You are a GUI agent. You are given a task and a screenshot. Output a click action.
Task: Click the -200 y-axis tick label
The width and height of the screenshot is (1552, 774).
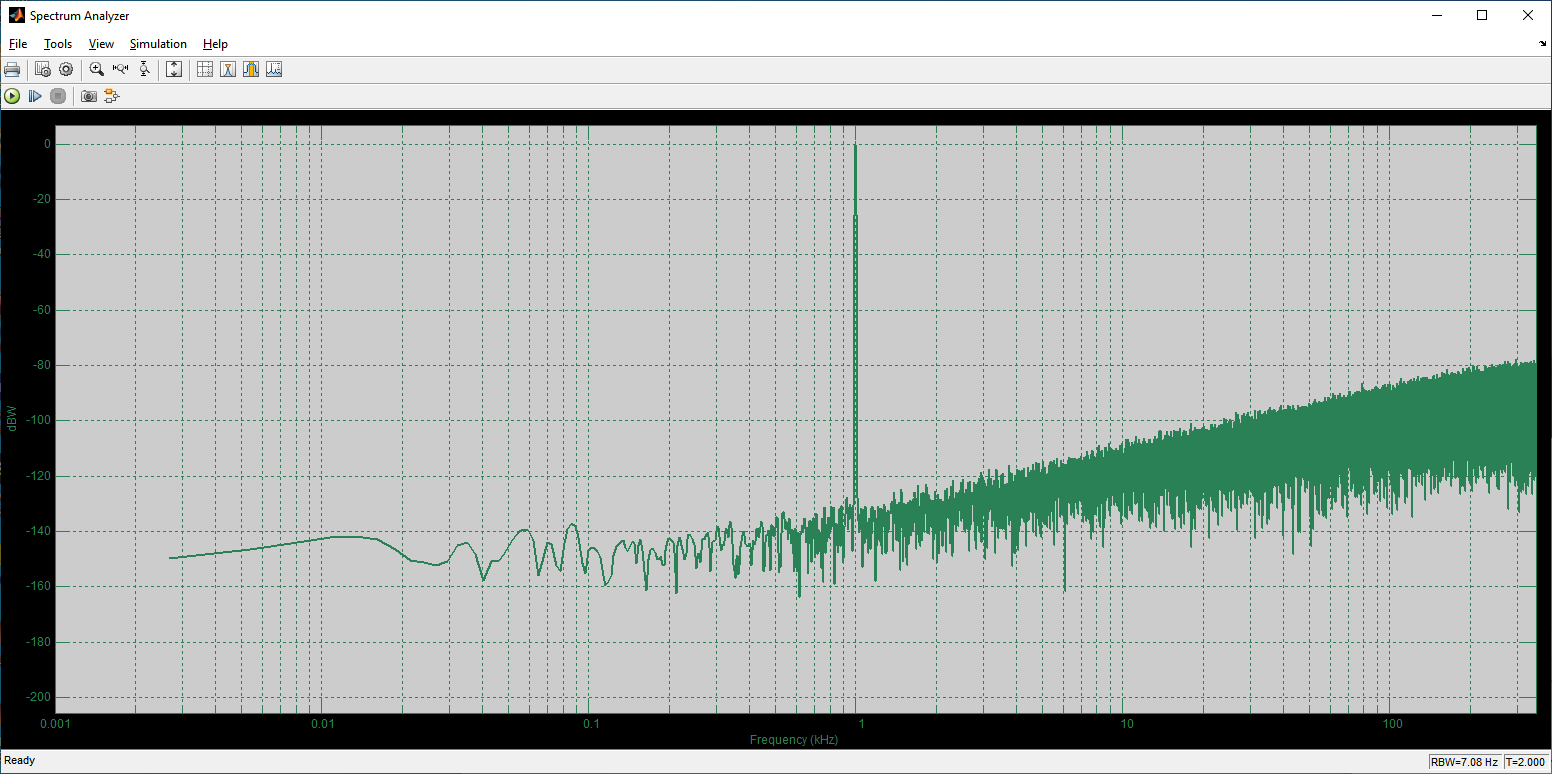(36, 697)
